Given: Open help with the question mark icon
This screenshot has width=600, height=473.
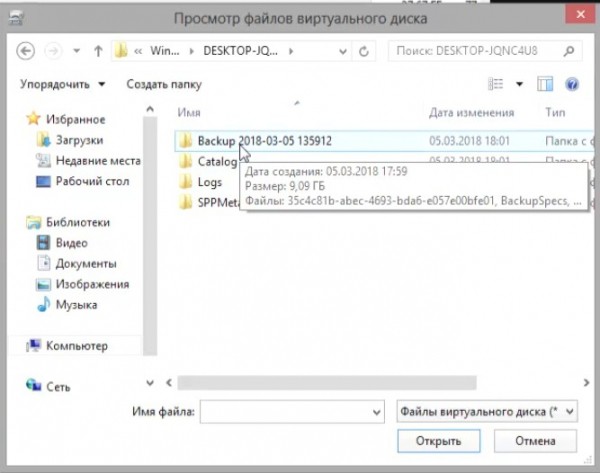Looking at the screenshot, I should [572, 84].
